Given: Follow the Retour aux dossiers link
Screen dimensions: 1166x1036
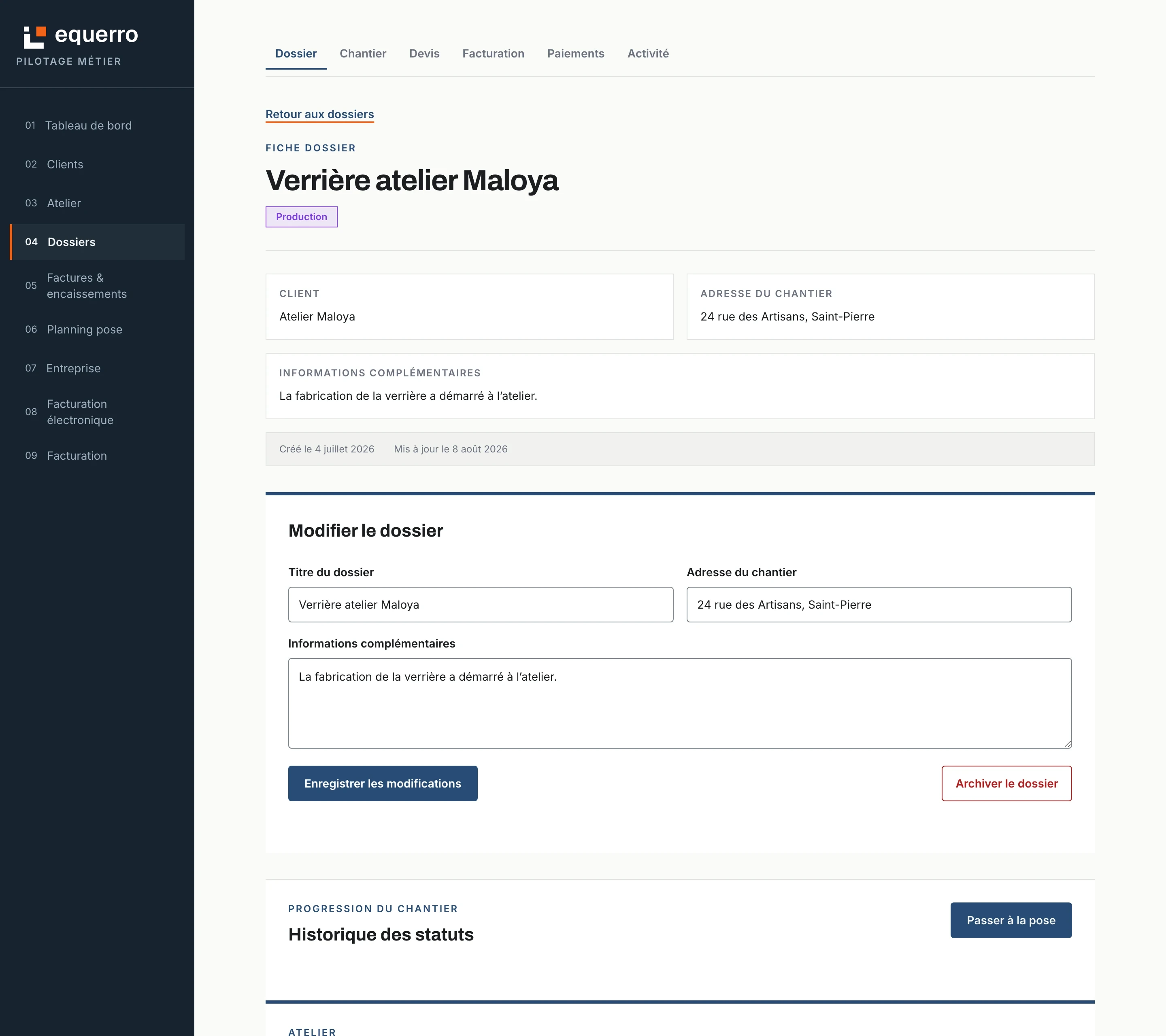Looking at the screenshot, I should pos(319,115).
